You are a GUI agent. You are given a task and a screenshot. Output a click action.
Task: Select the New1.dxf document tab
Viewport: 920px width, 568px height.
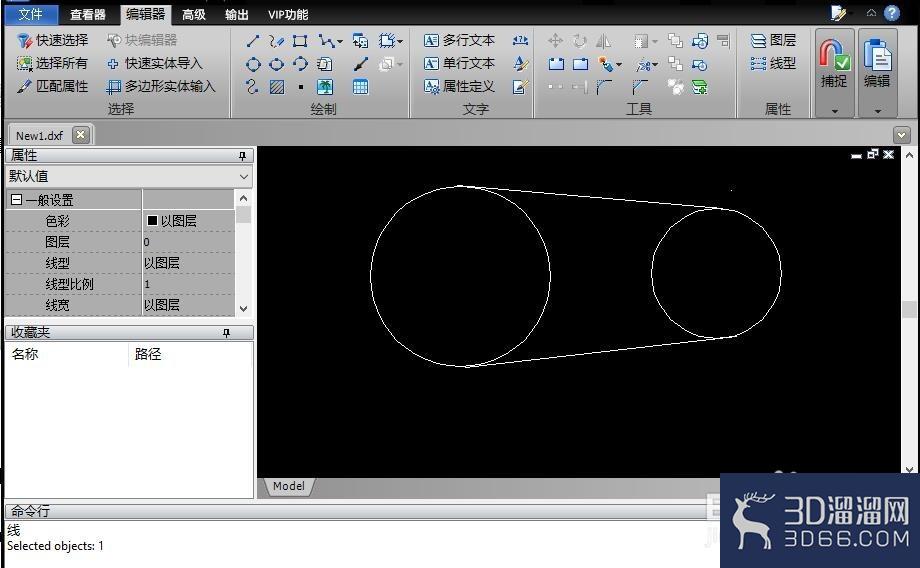(39, 136)
